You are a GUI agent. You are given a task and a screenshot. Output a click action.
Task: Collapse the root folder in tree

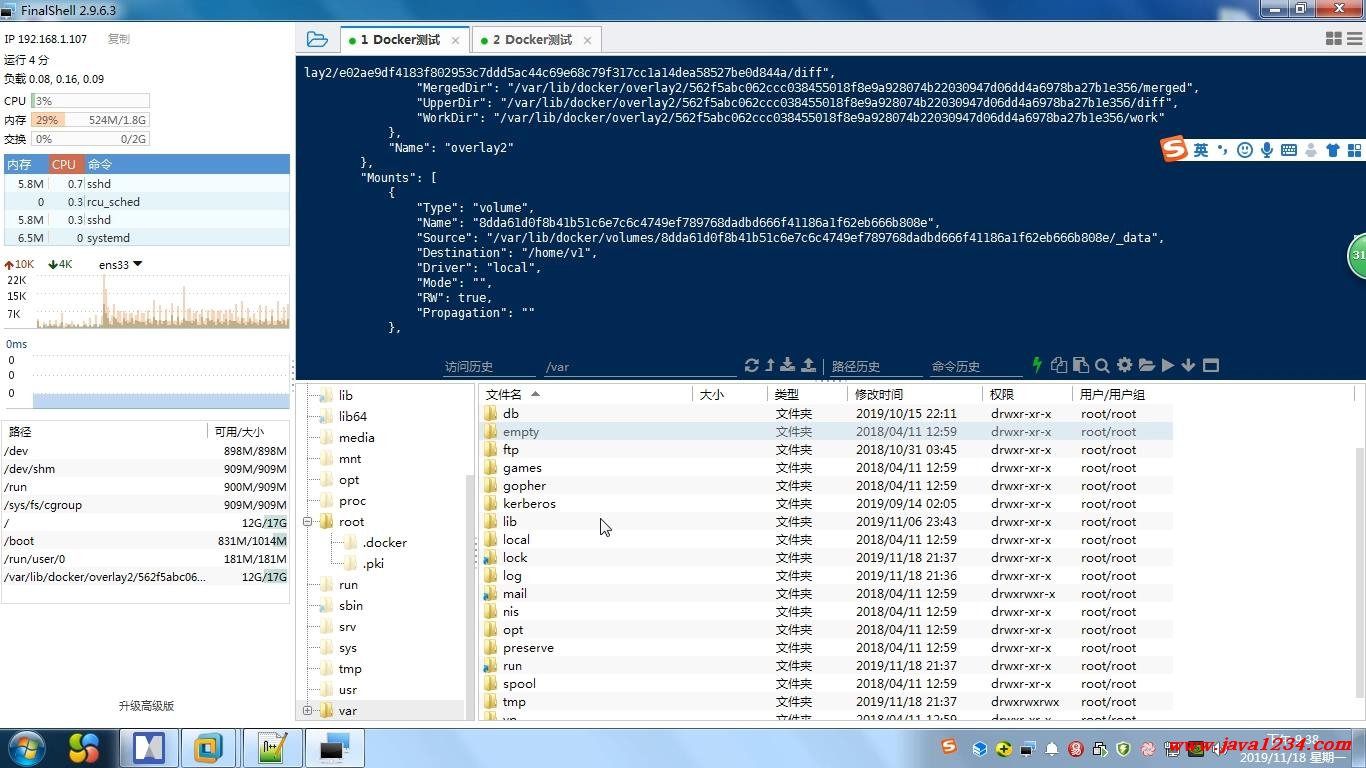pos(308,522)
